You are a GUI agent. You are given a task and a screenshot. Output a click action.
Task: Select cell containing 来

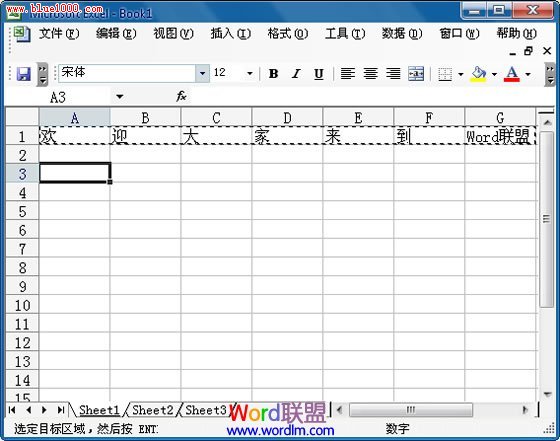tap(358, 136)
